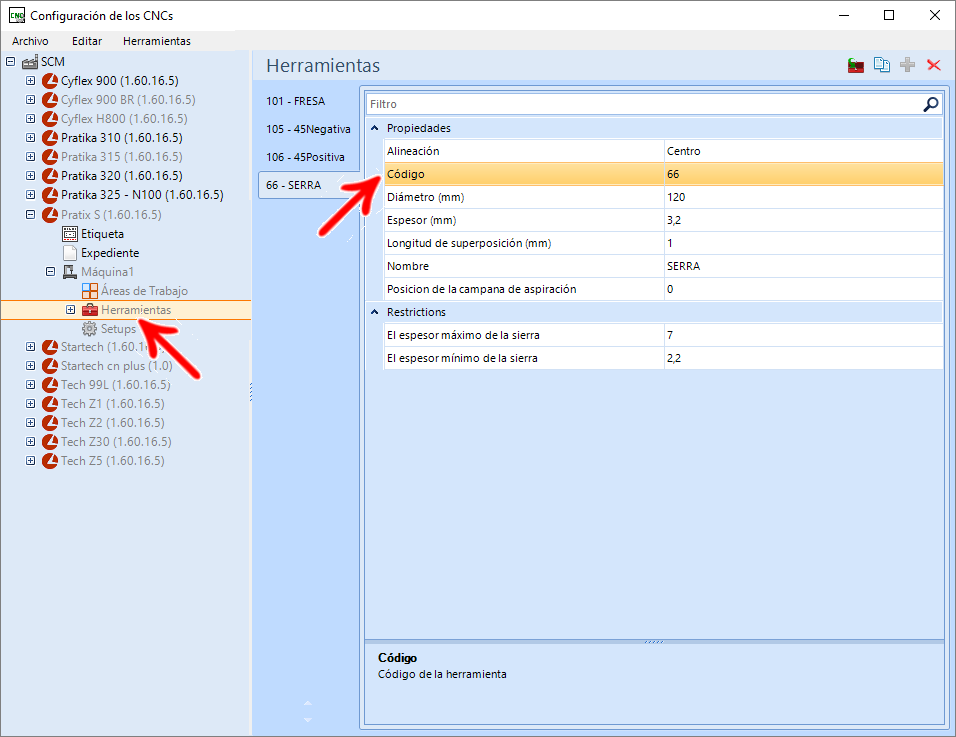Open the Archivo menu
Screen dimensions: 956x737
[30, 41]
